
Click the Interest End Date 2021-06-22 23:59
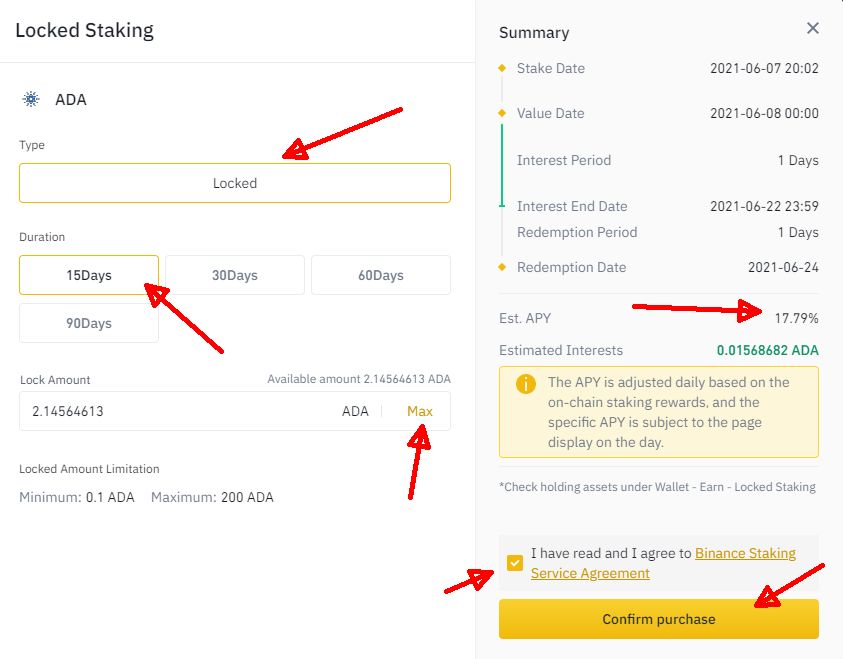764,206
